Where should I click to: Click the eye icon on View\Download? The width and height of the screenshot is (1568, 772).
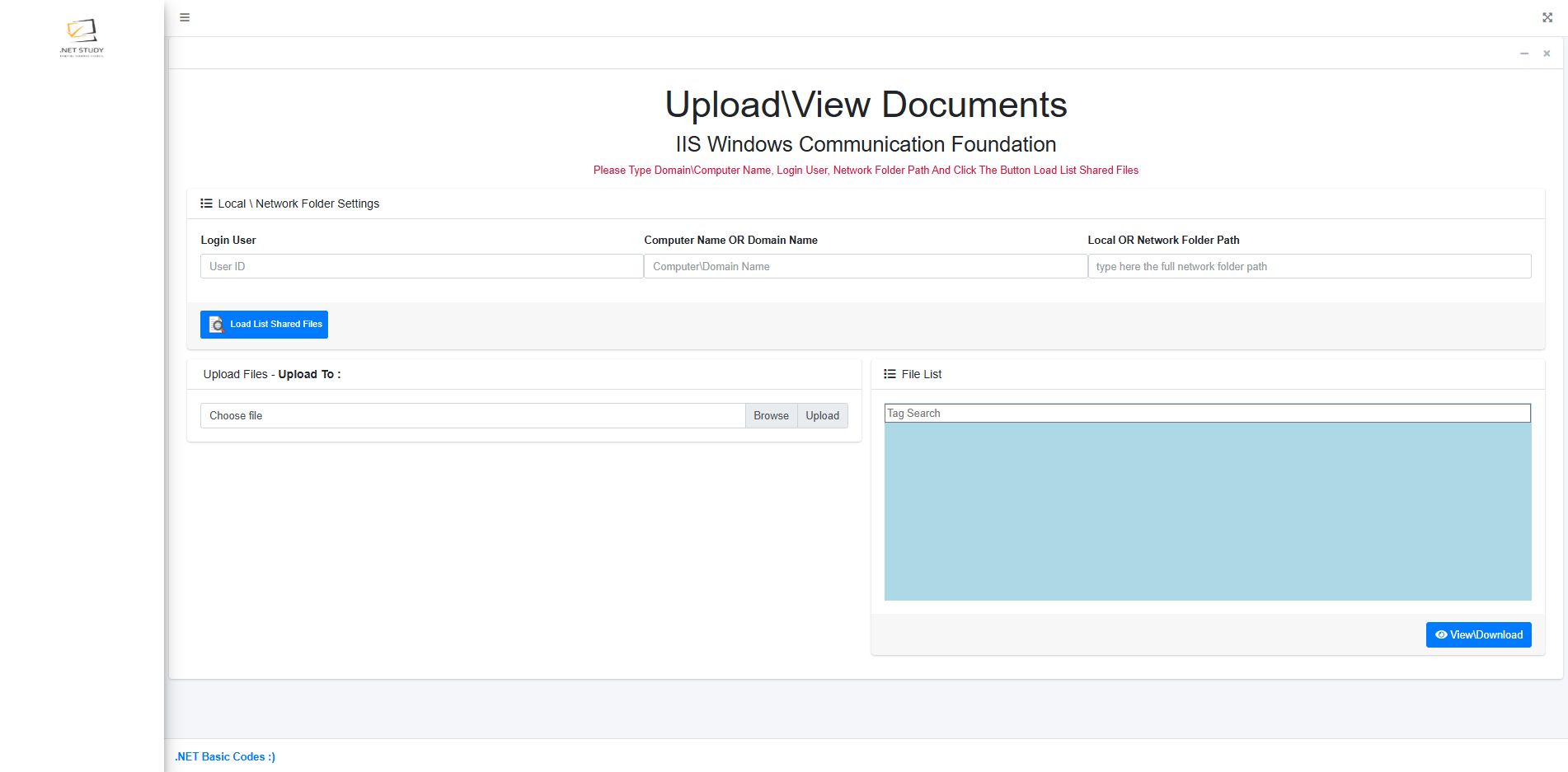(x=1441, y=635)
